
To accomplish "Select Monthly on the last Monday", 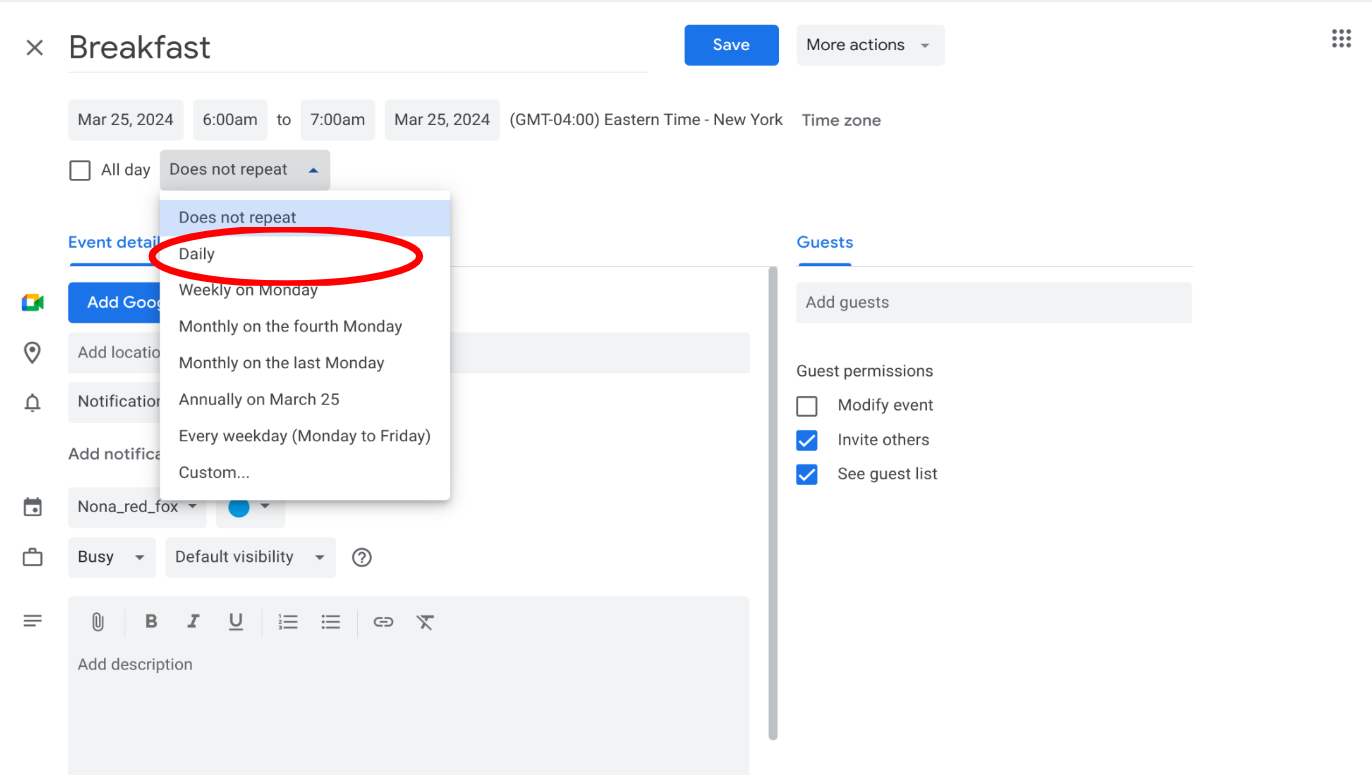I will (x=305, y=363).
